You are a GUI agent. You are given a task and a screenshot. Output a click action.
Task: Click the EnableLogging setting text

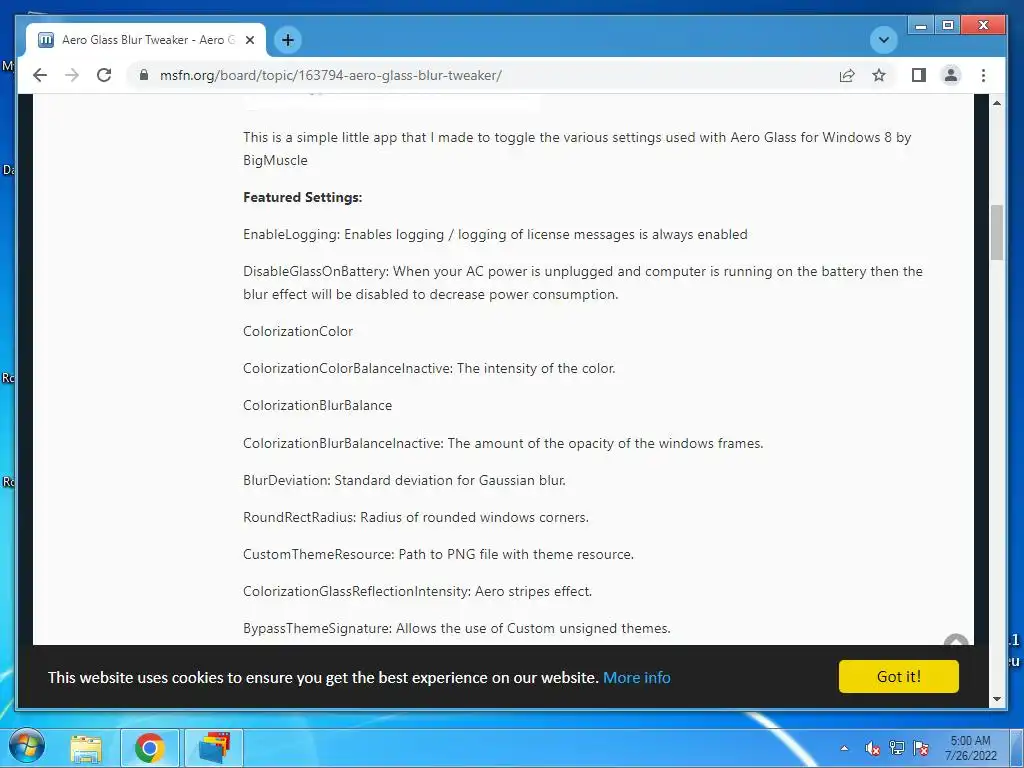coord(495,234)
